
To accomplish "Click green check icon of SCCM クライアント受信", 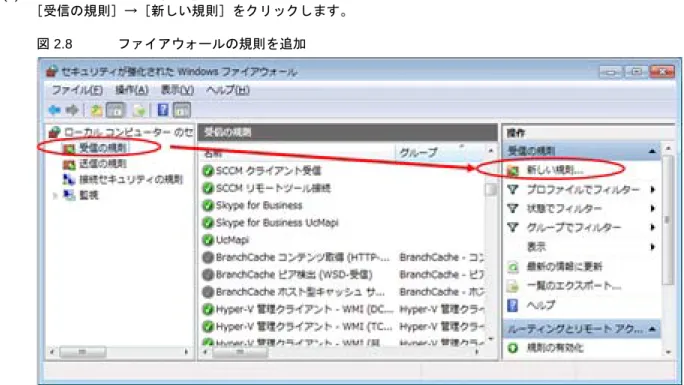I will click(208, 171).
